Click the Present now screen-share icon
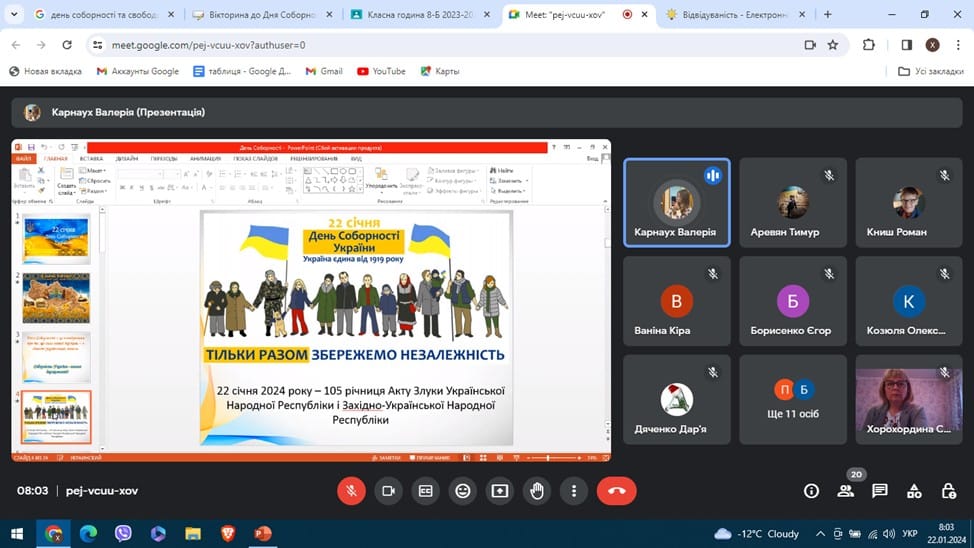The height and width of the screenshot is (548, 974). pyautogui.click(x=499, y=491)
